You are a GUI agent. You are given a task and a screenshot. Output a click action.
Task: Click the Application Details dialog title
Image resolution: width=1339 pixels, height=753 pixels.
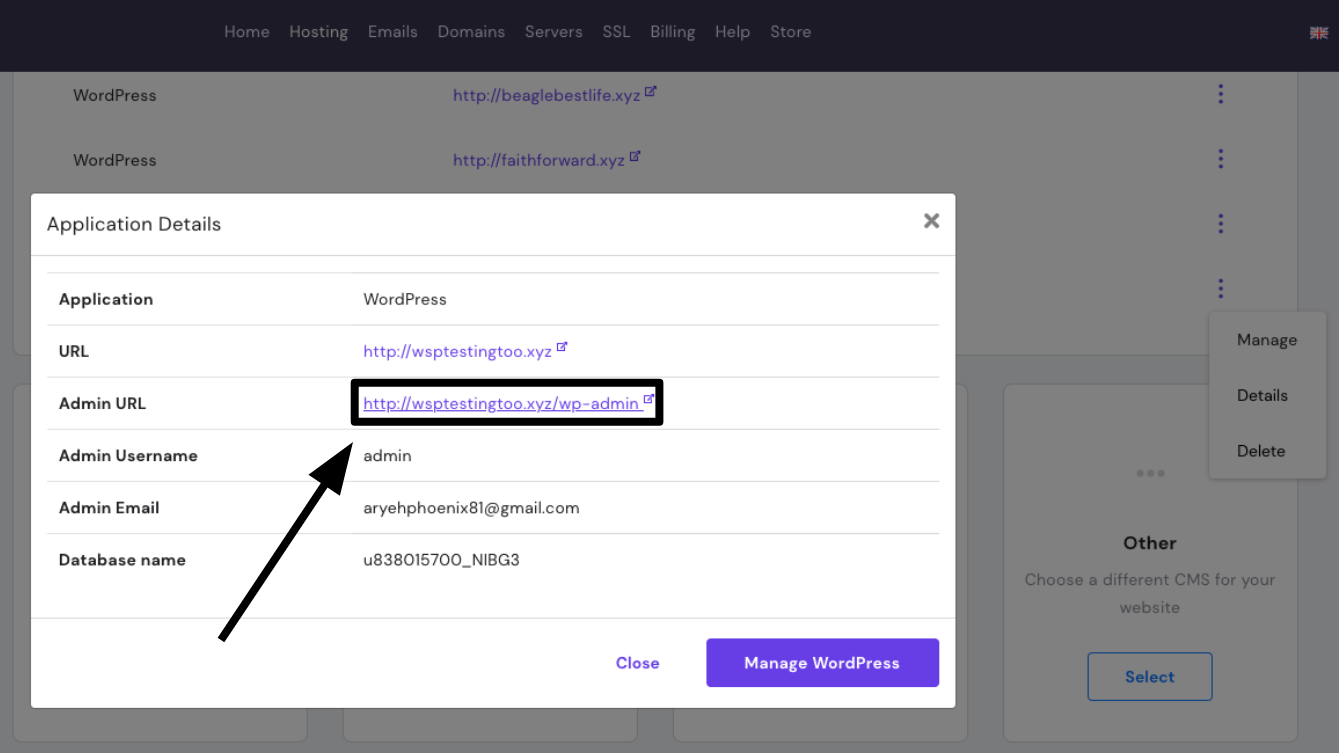tap(134, 224)
